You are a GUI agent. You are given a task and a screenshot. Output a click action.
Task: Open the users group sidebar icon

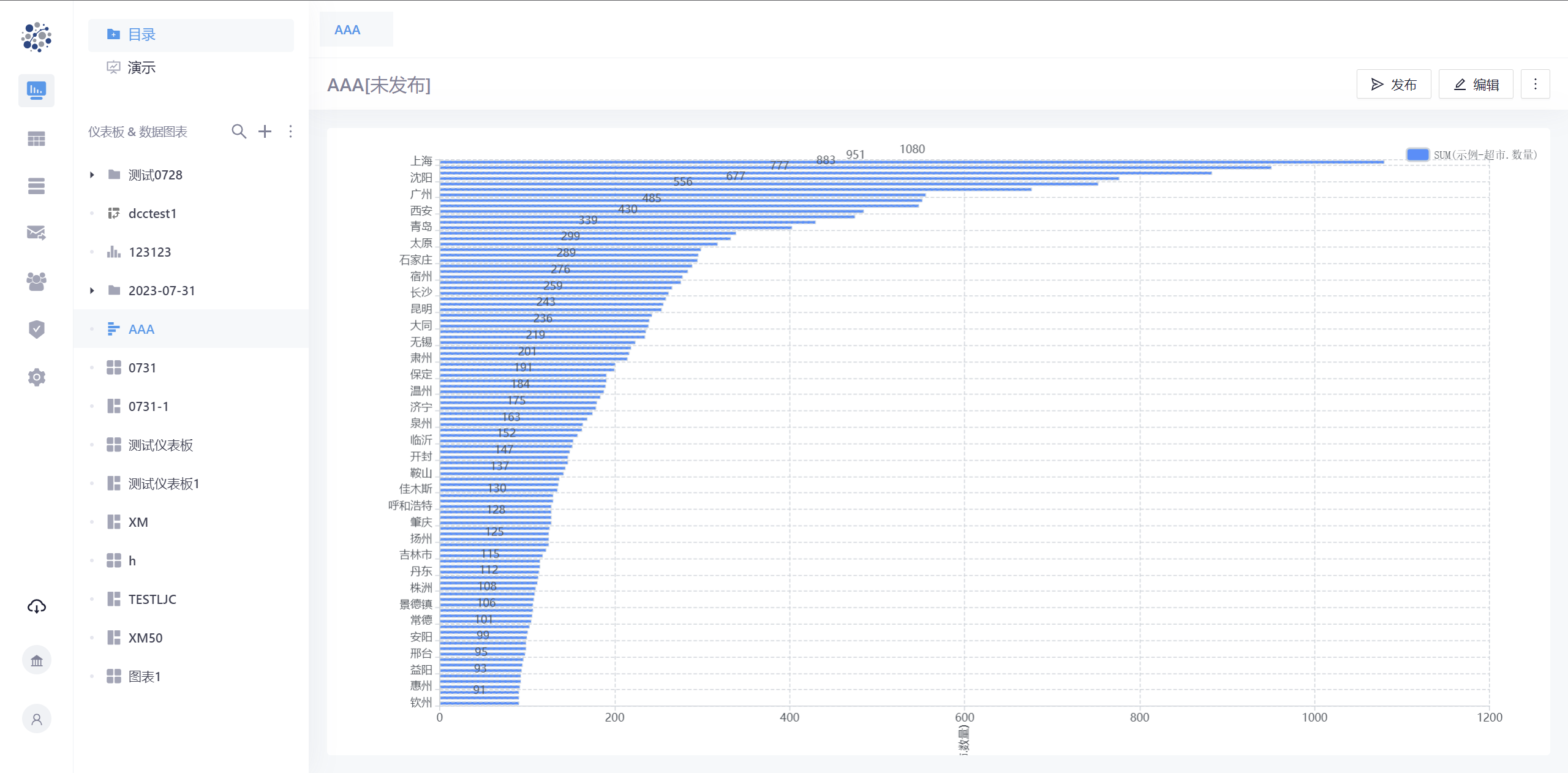pyautogui.click(x=36, y=281)
